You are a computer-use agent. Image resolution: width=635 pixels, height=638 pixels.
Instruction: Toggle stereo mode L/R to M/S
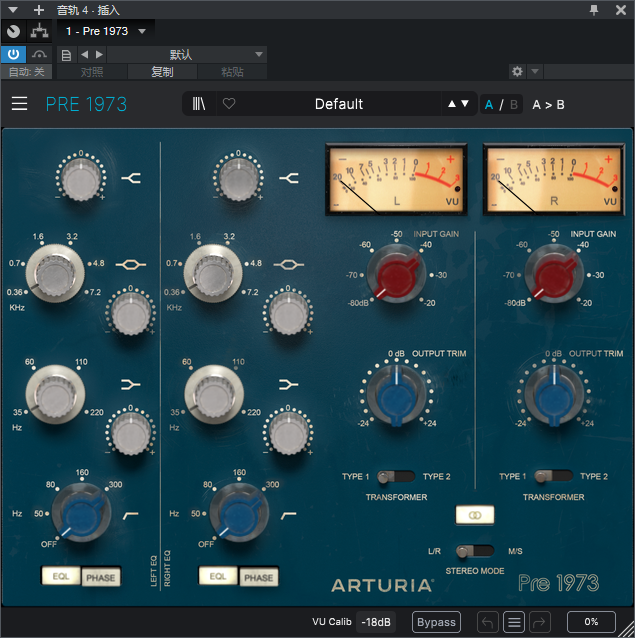point(474,551)
